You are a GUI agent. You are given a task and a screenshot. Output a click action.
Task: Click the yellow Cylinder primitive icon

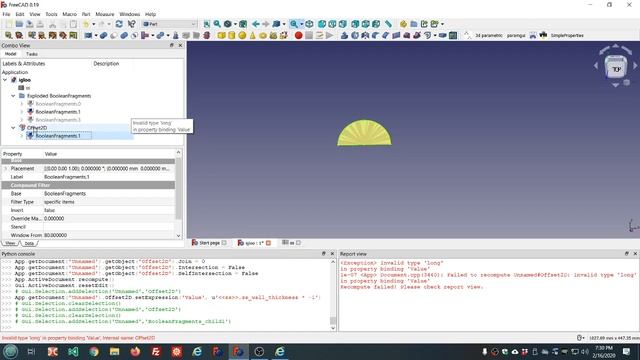[232, 36]
